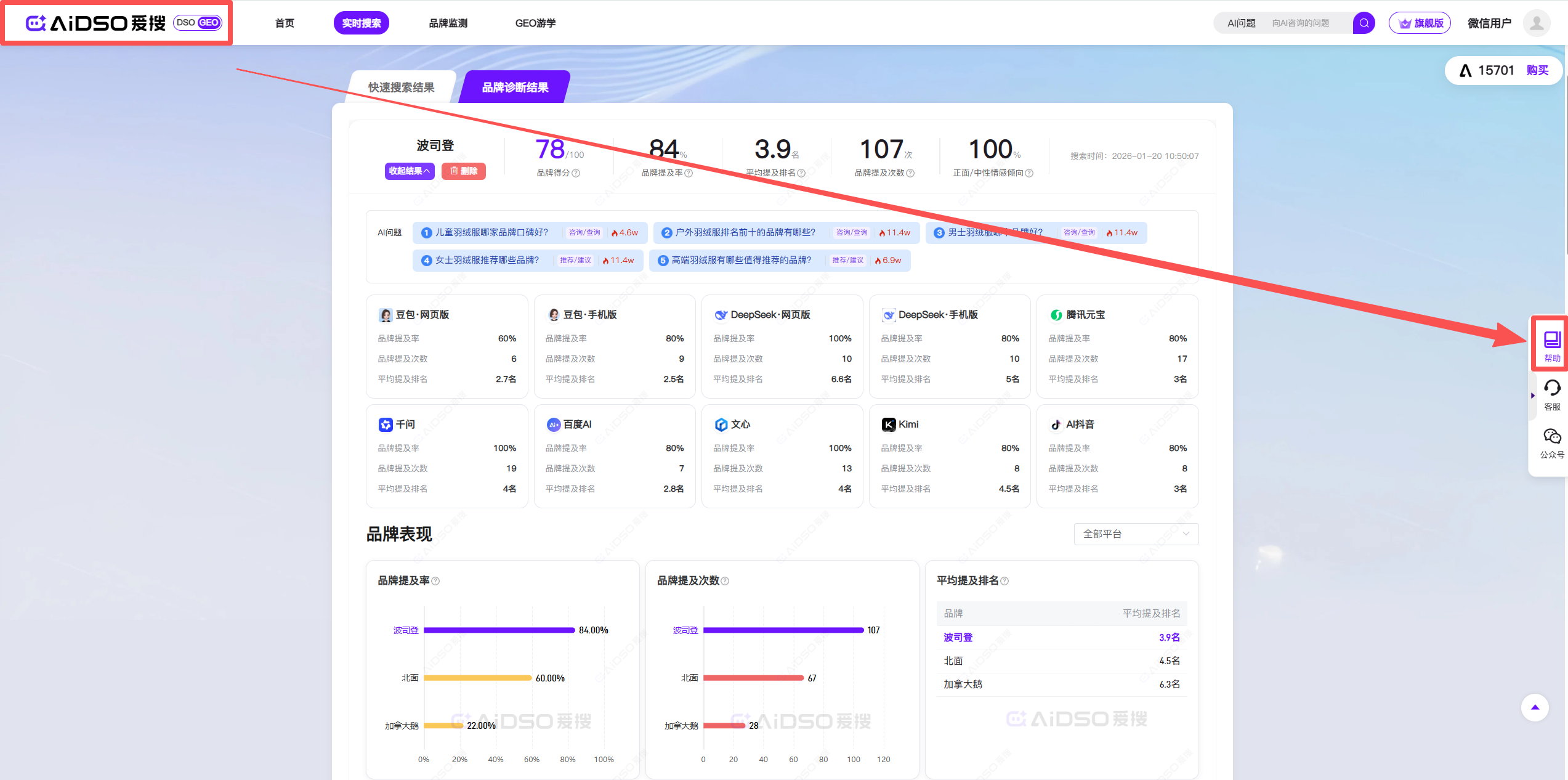Click the 波司登 purple bar in 品牌提及率
This screenshot has width=1568, height=780.
tap(499, 630)
